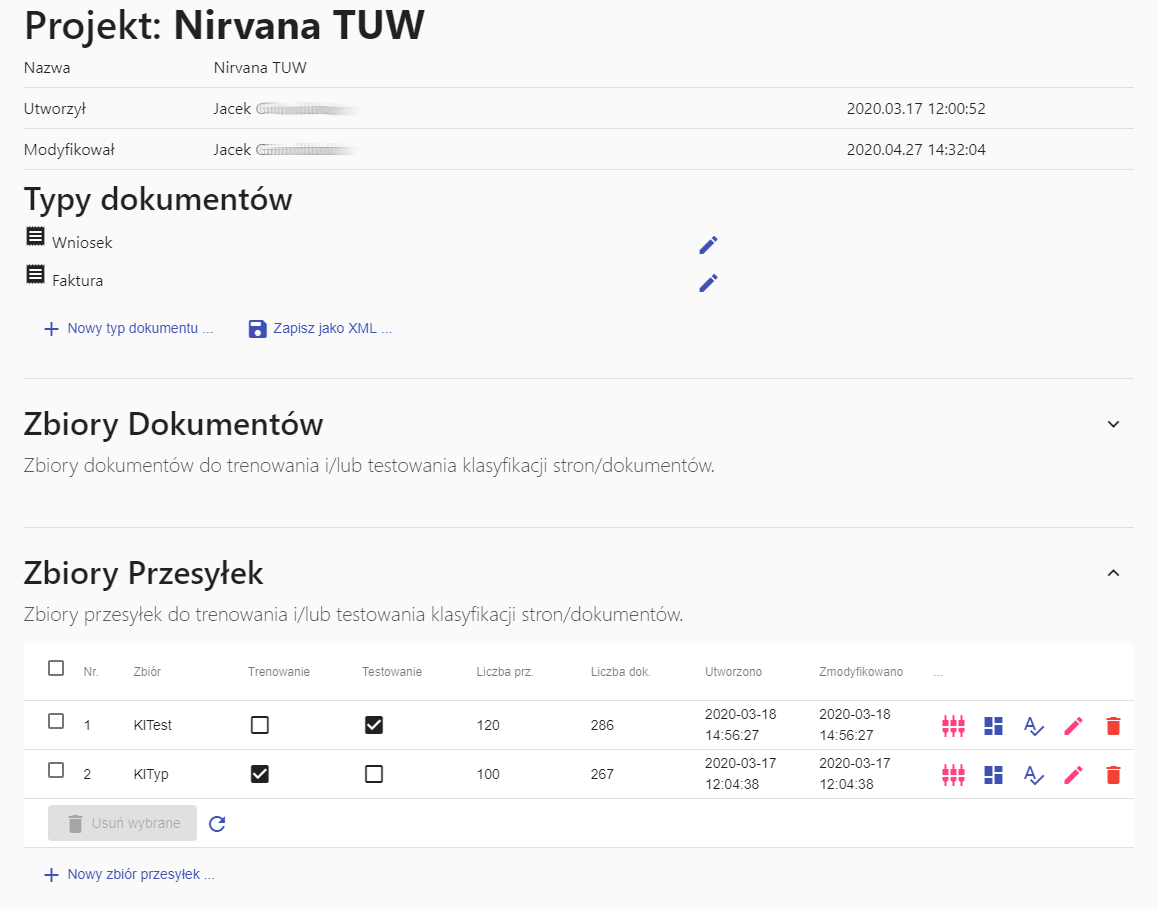Select the spell-check A icon for KITyp
1158x909 pixels.
pyautogui.click(x=1033, y=774)
